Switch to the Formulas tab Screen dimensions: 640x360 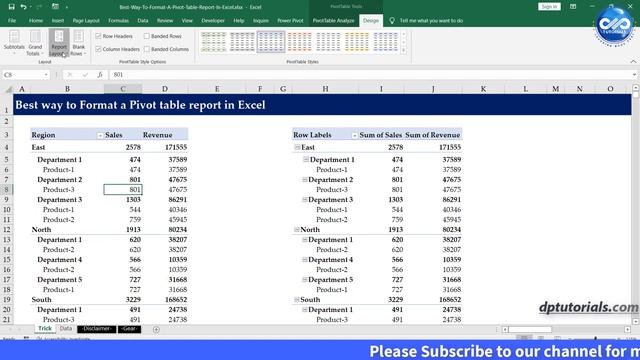[118, 20]
